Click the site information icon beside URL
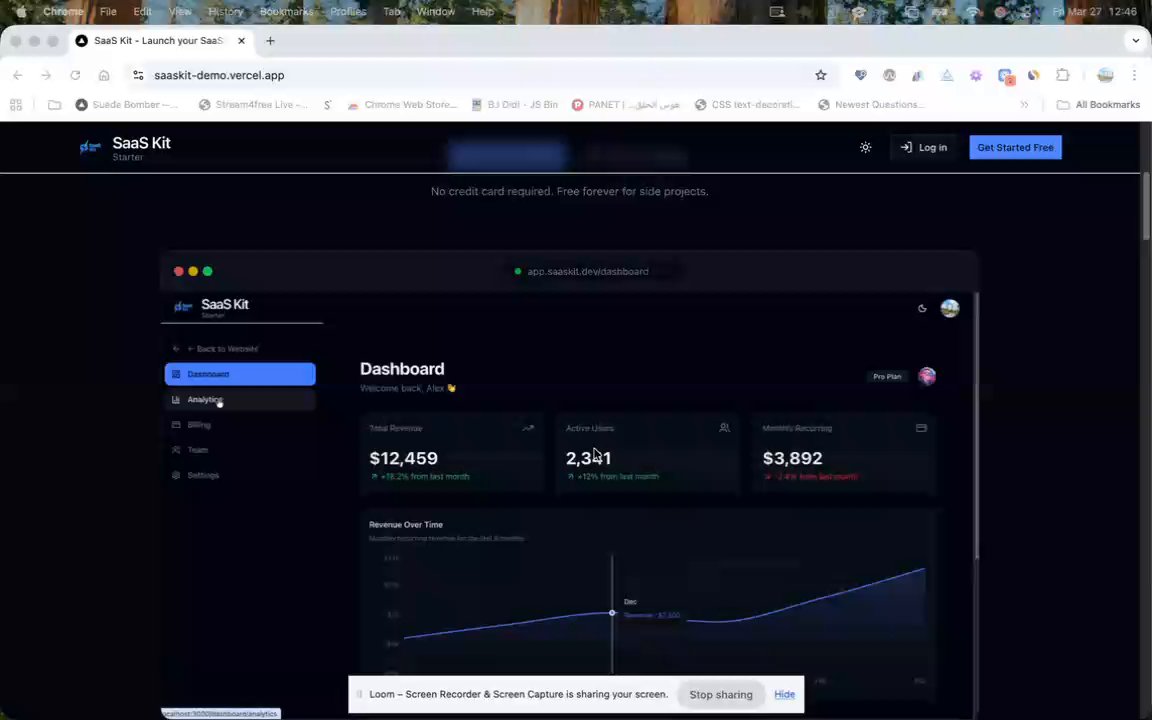The height and width of the screenshot is (720, 1152). pyautogui.click(x=138, y=75)
